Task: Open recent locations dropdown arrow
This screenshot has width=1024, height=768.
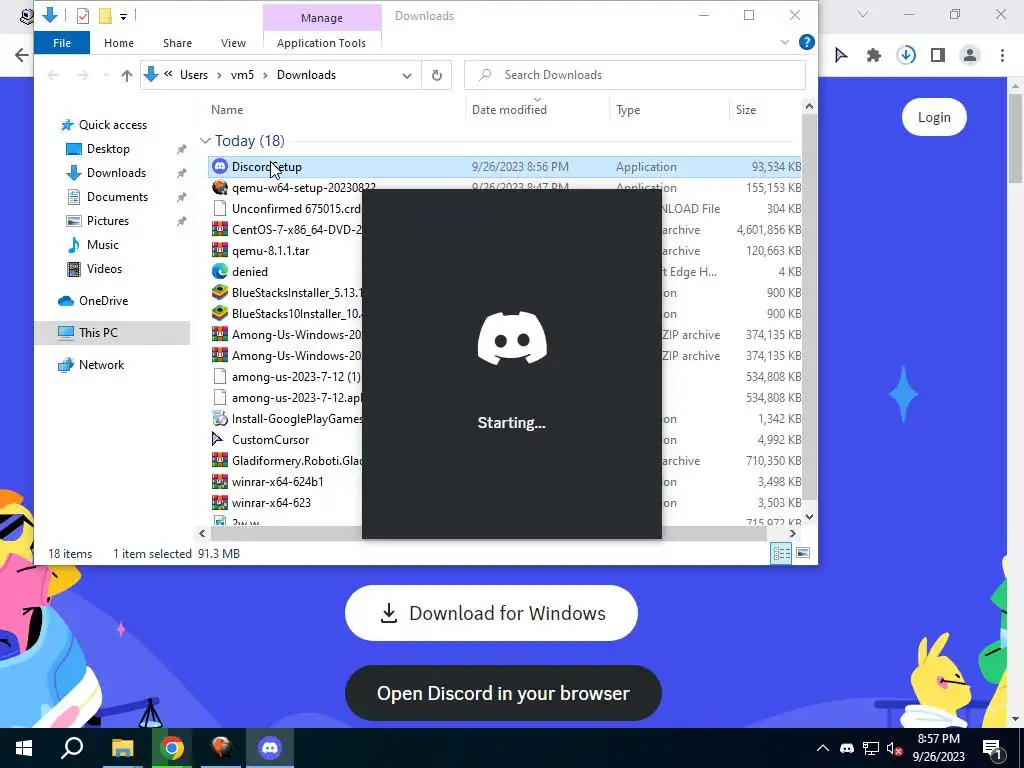Action: 106,75
